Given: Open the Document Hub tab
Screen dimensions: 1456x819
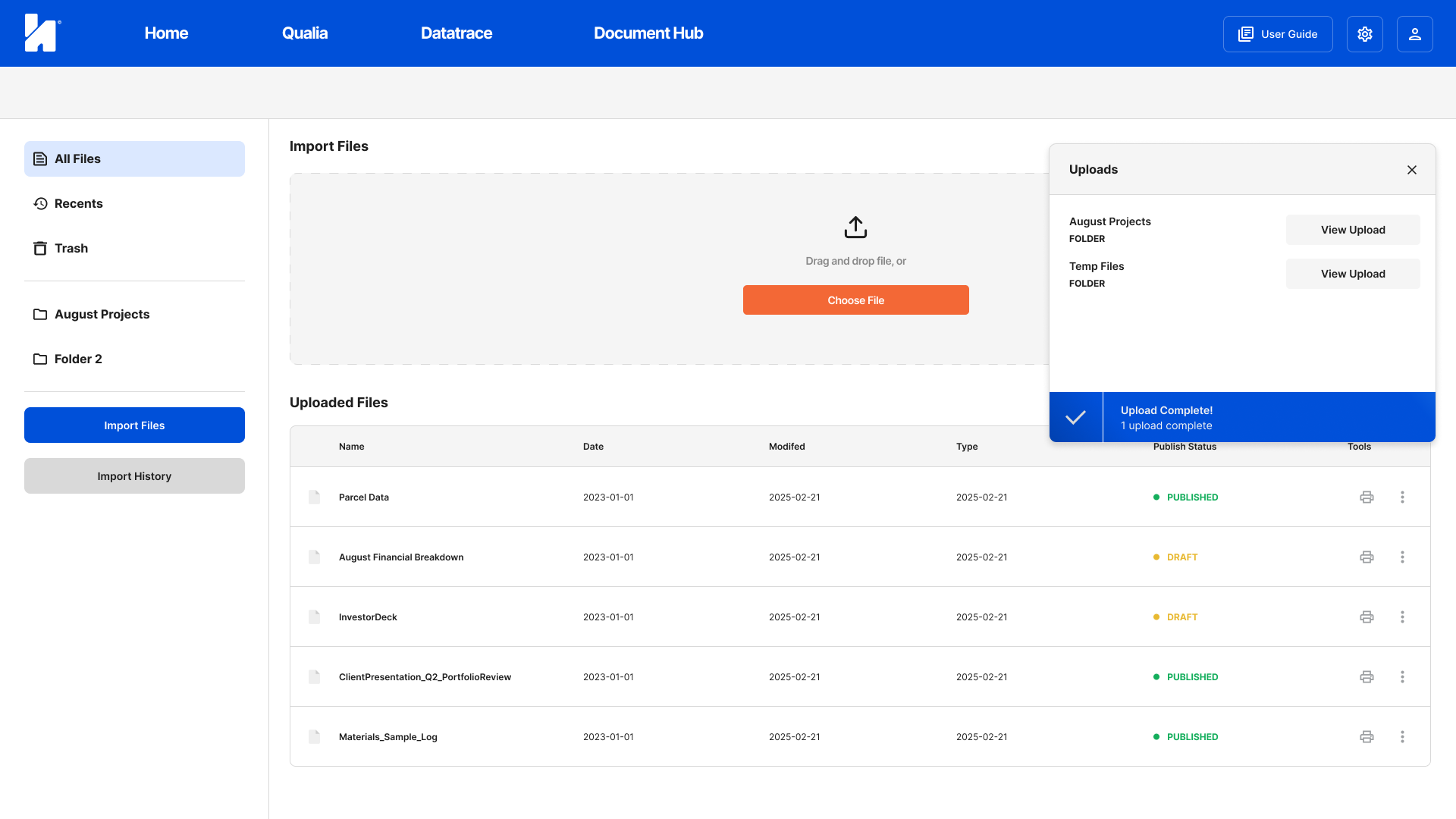Looking at the screenshot, I should click(x=648, y=33).
